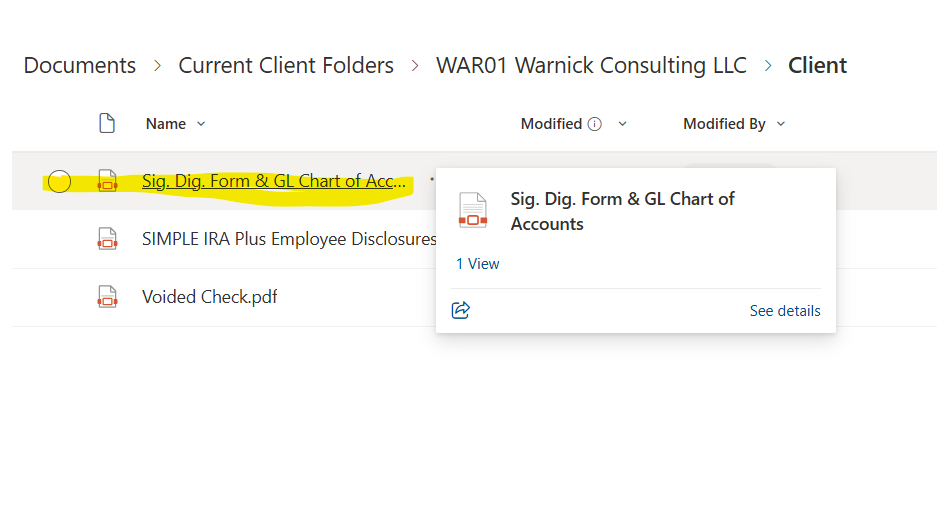
Task: Click See details in hover card
Action: tap(785, 311)
